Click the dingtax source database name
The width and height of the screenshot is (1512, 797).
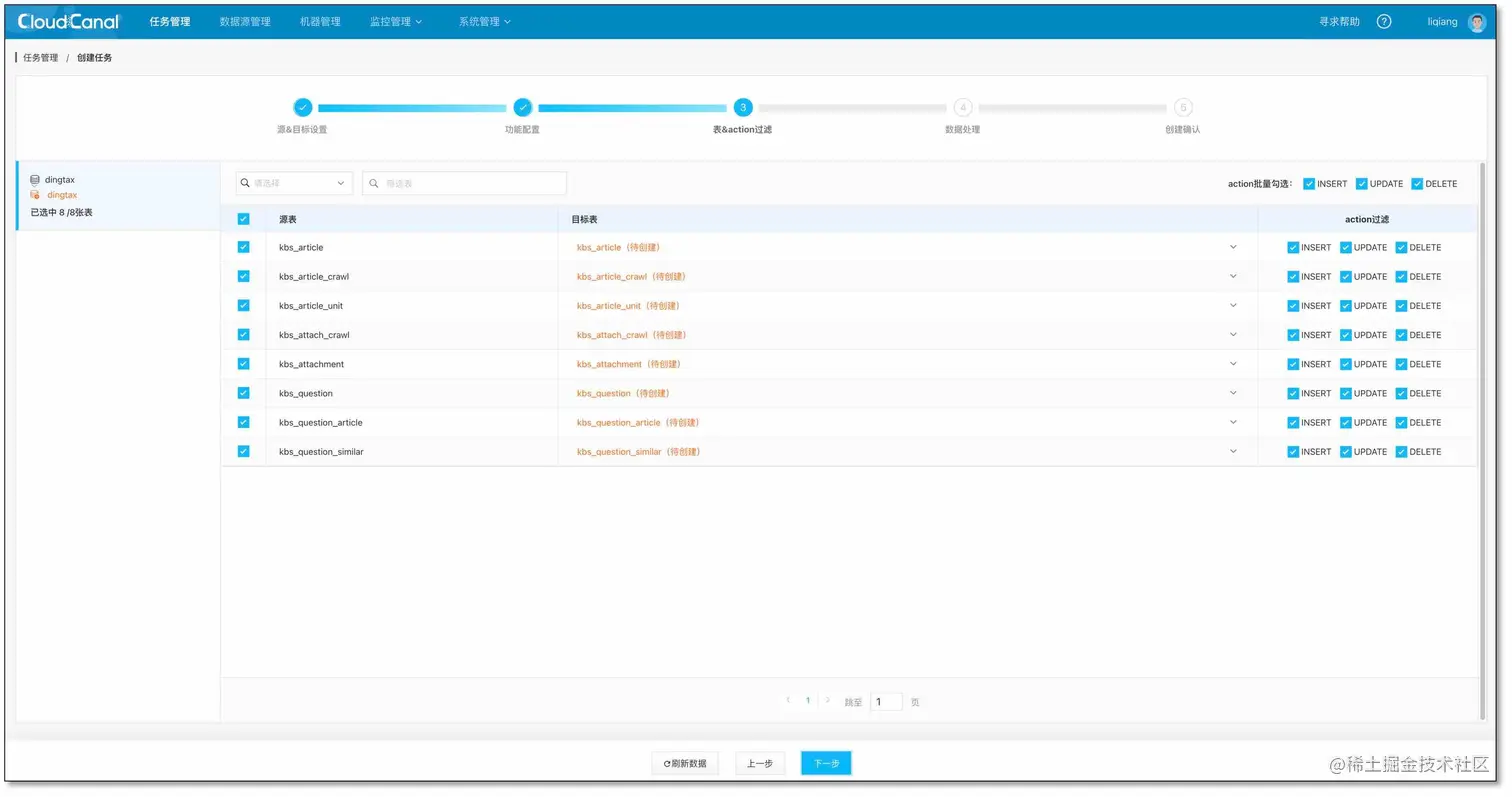coord(60,180)
